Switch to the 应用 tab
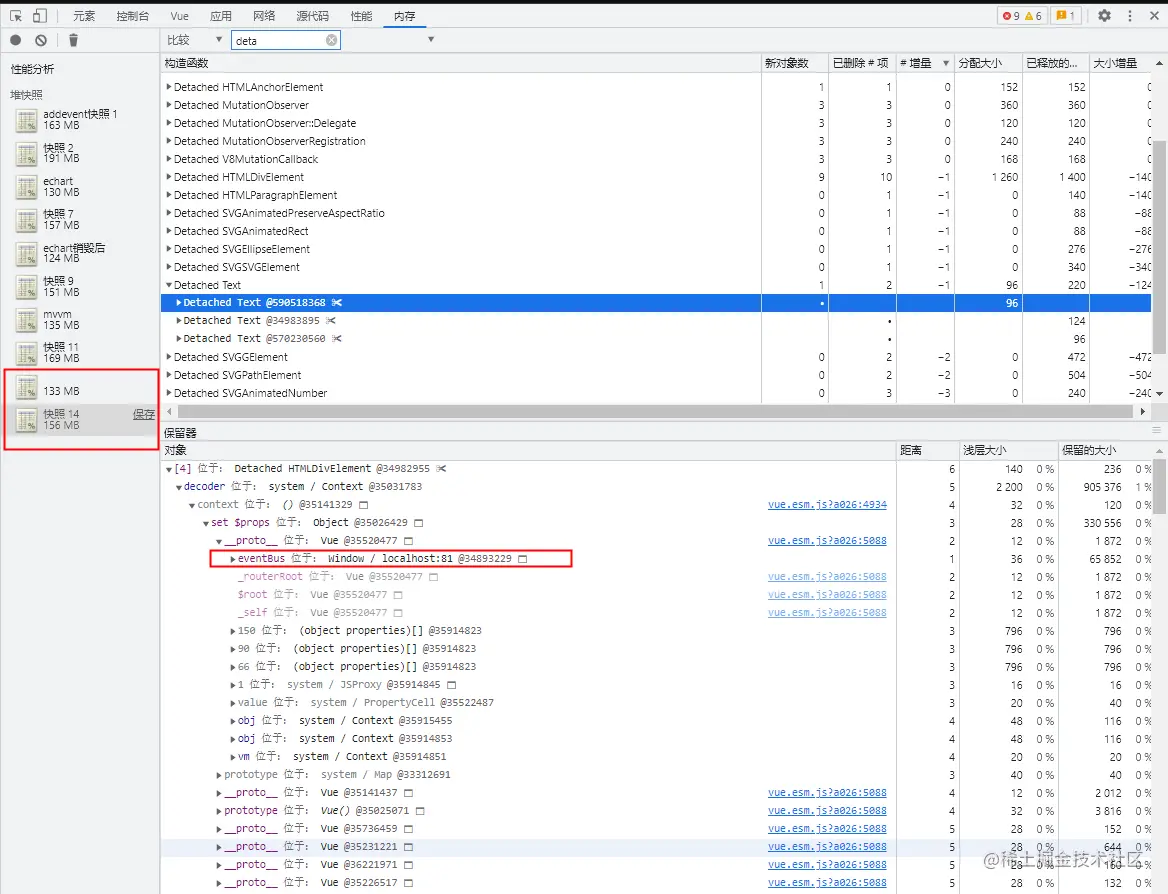The height and width of the screenshot is (894, 1168). (220, 16)
